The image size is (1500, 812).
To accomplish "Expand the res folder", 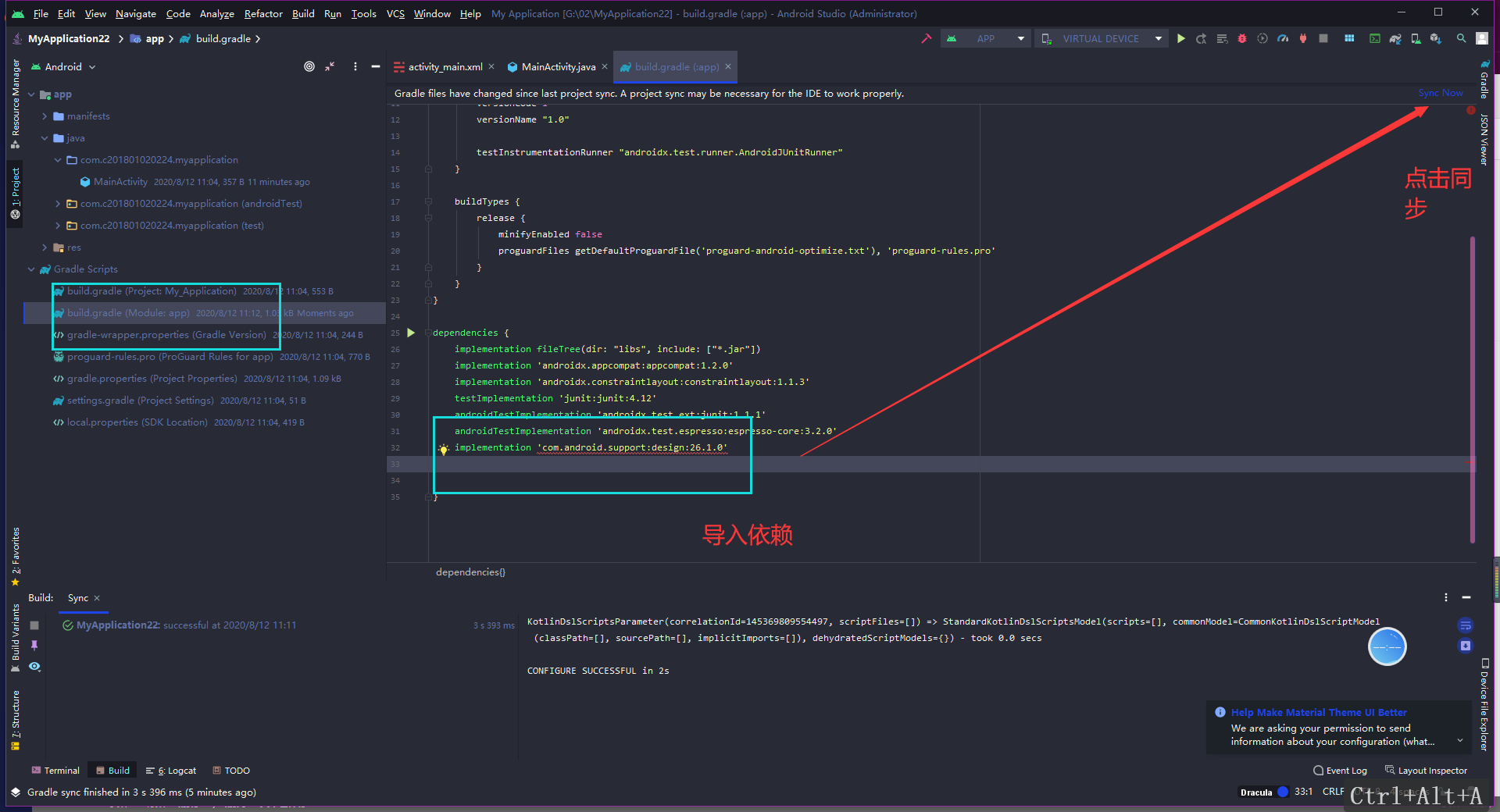I will pos(45,248).
